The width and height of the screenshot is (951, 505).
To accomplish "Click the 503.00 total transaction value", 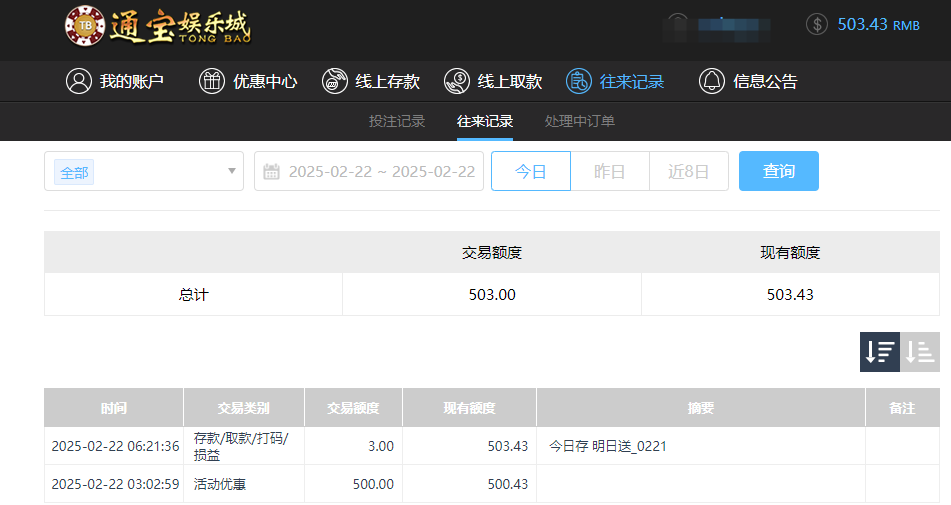I will [x=492, y=295].
